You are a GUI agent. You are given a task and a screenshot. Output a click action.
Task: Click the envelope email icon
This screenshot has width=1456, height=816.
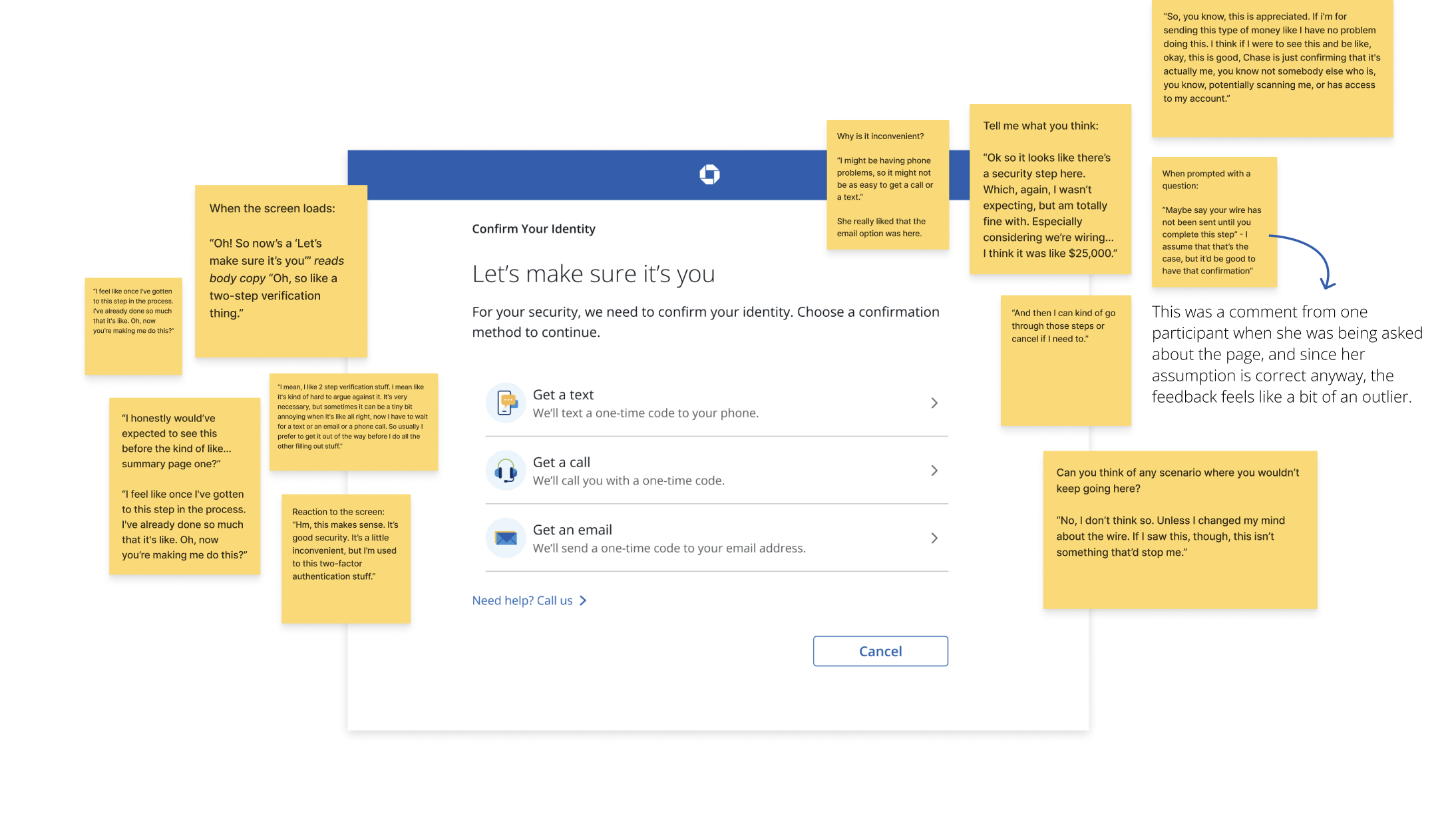pos(506,538)
